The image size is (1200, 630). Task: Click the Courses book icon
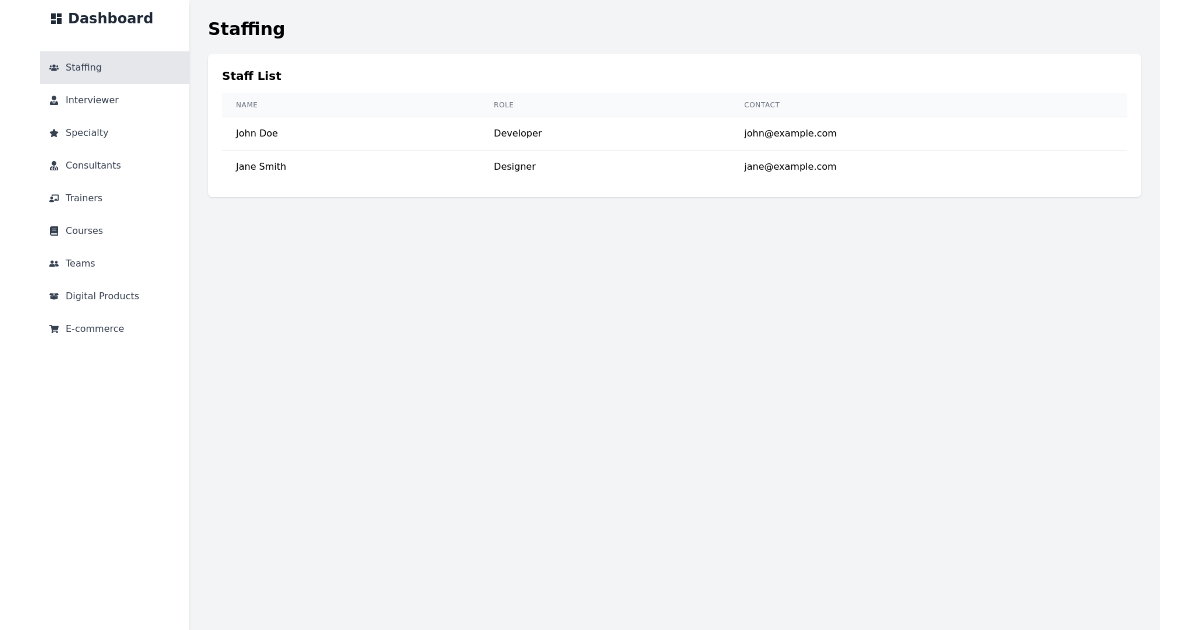[53, 230]
